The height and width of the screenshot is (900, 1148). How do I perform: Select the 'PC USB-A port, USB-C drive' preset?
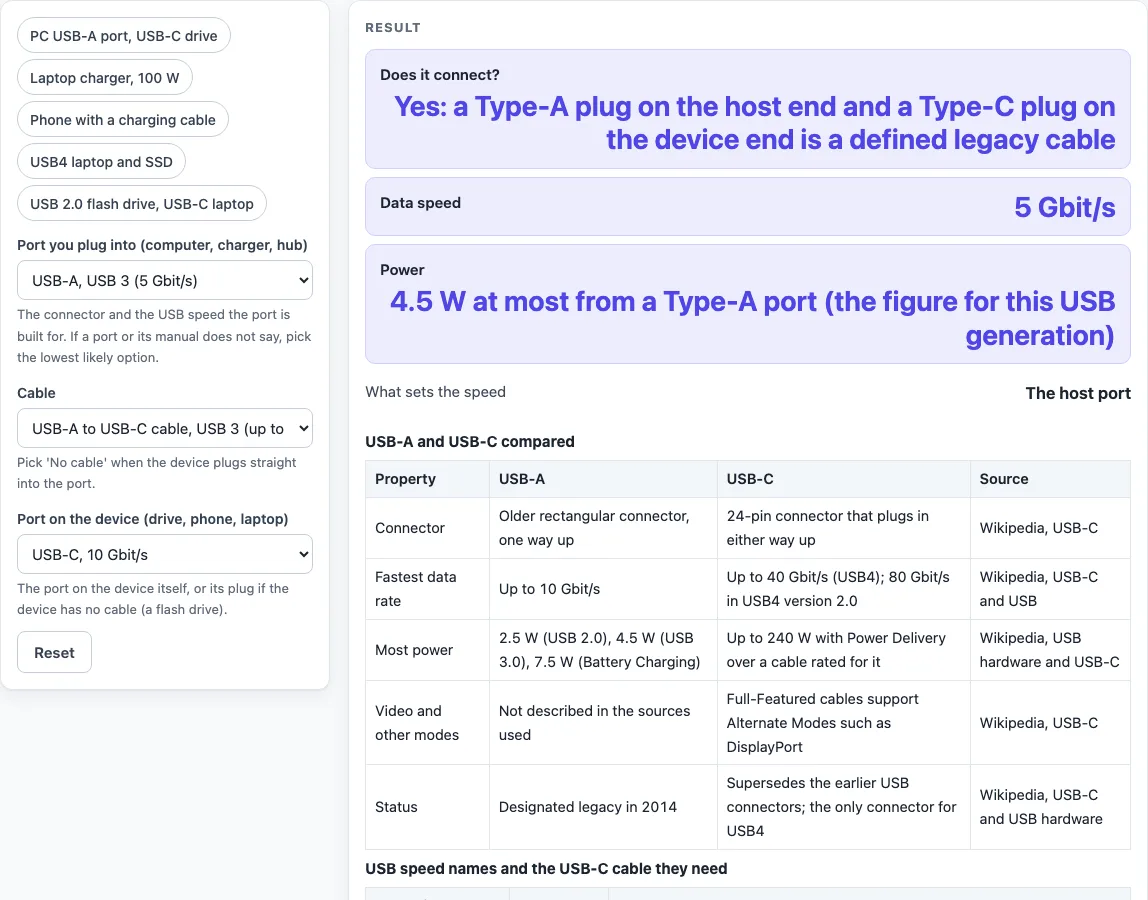tap(124, 36)
